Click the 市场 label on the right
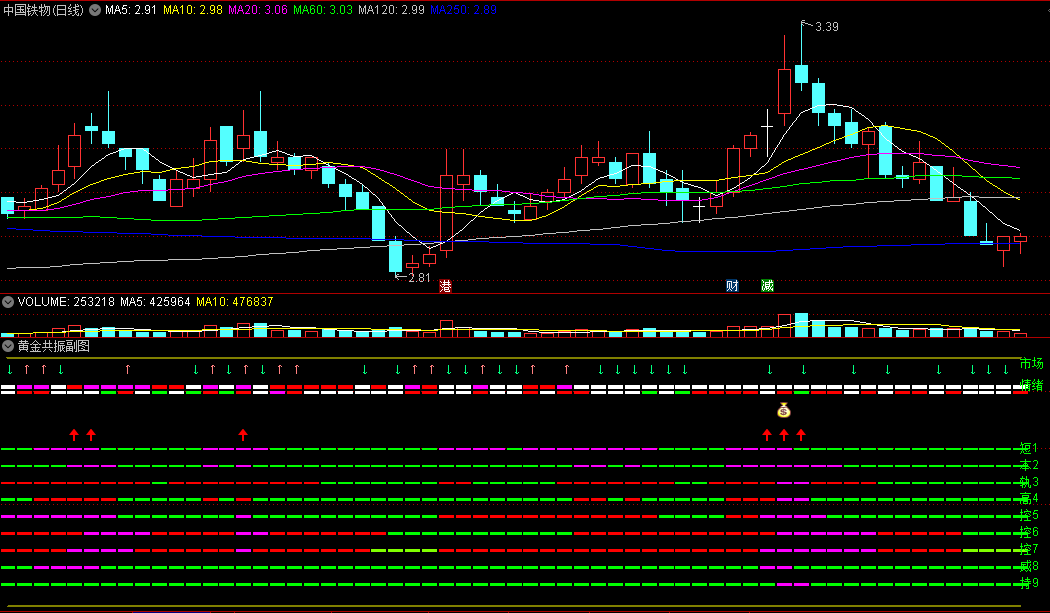This screenshot has height=613, width=1050. [x=1031, y=364]
